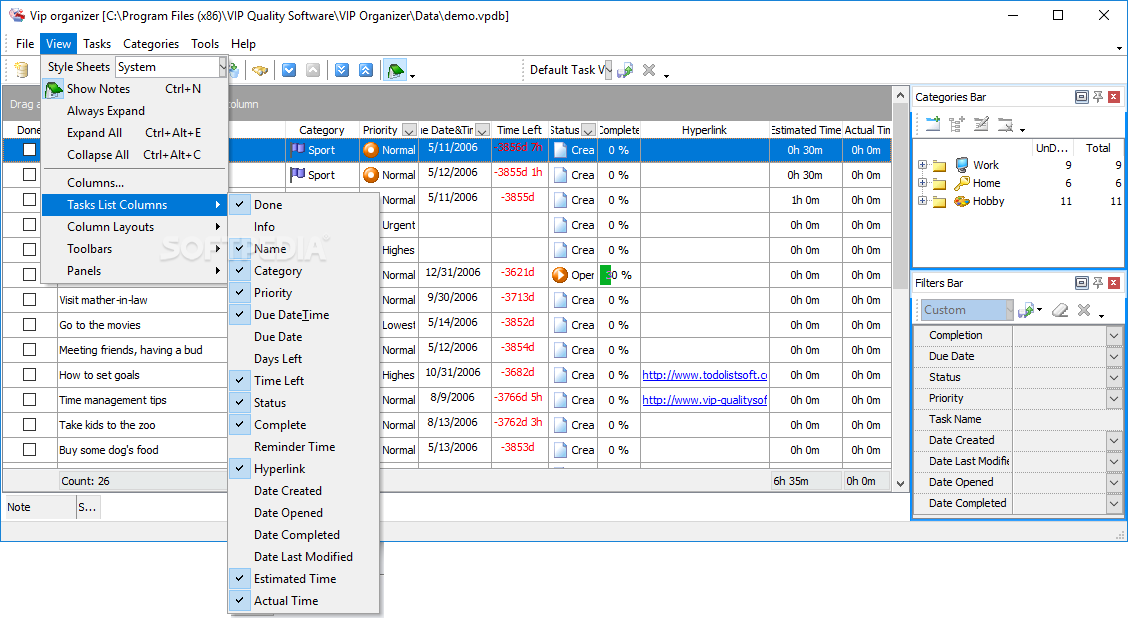Click the task list scroll down arrow
The width and height of the screenshot is (1128, 618).
coord(900,483)
